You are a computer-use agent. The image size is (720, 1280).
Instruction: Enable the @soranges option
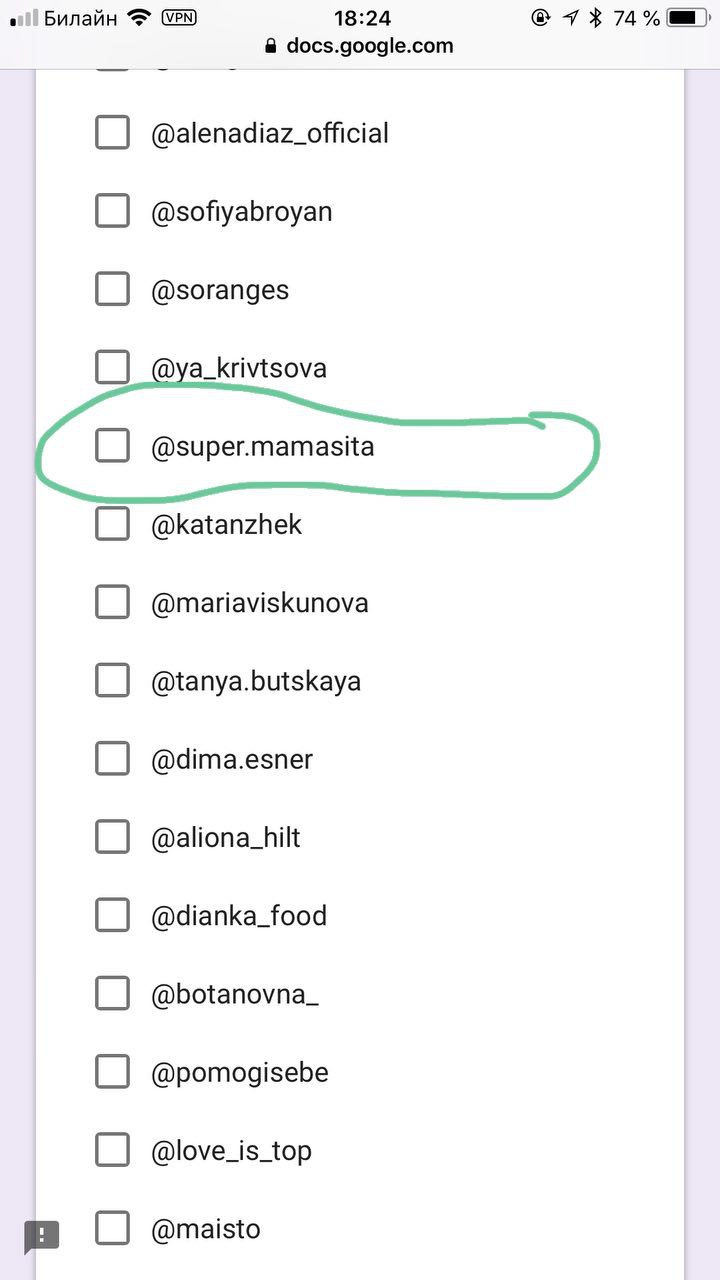[x=112, y=290]
